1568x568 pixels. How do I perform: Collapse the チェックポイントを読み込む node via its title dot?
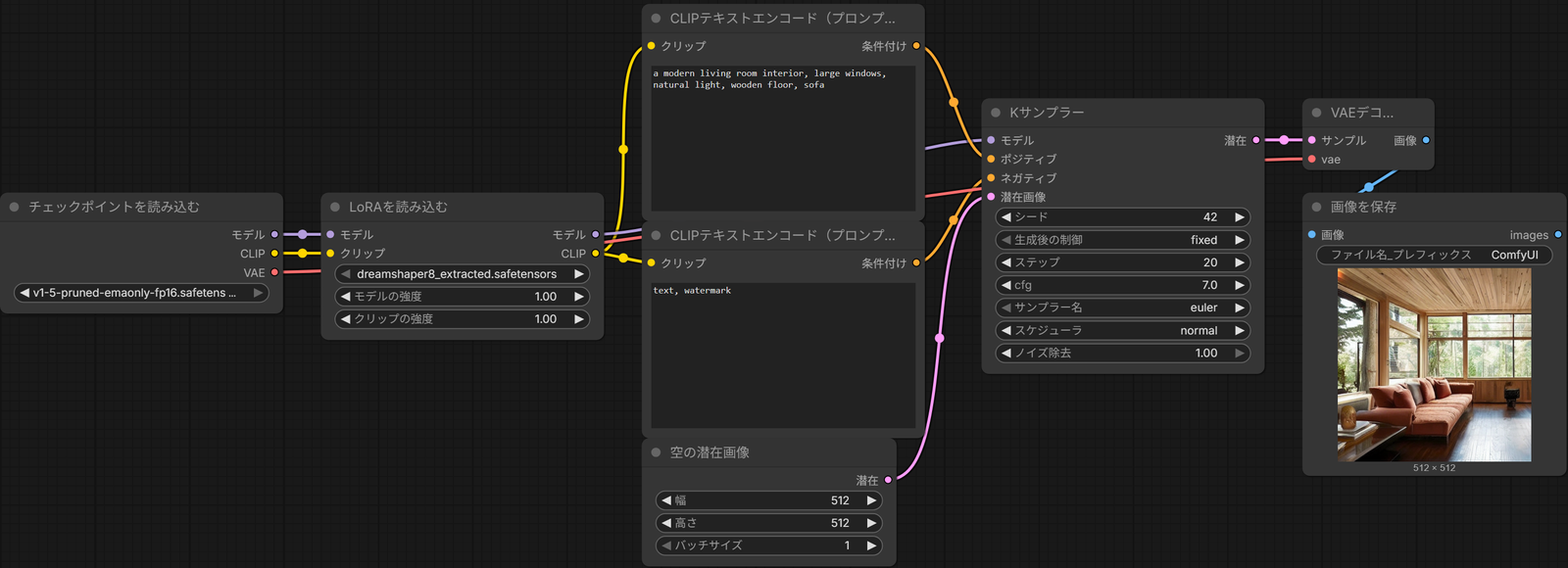tap(15, 207)
